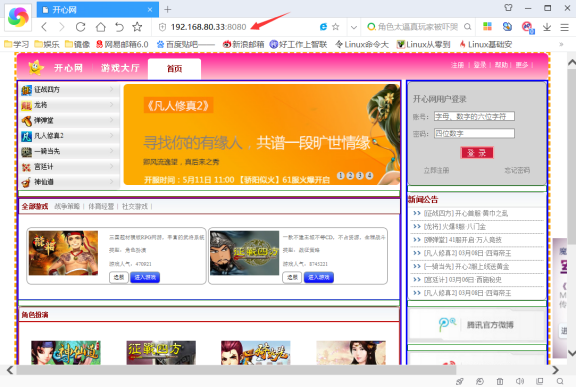Open the browser downloads icon
The image size is (576, 387).
pos(547,27)
